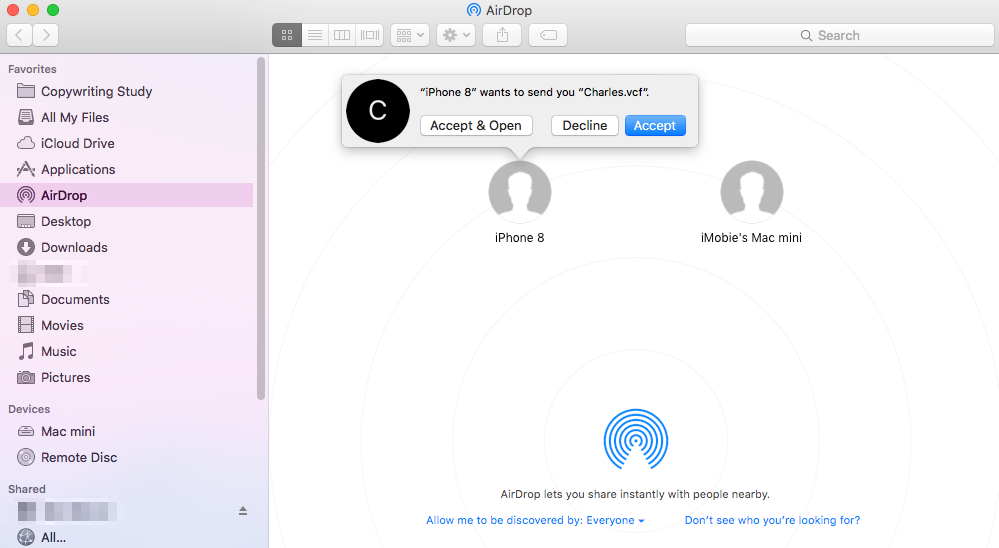
Task: Click the iCloud Drive cloud icon
Action: 25,143
